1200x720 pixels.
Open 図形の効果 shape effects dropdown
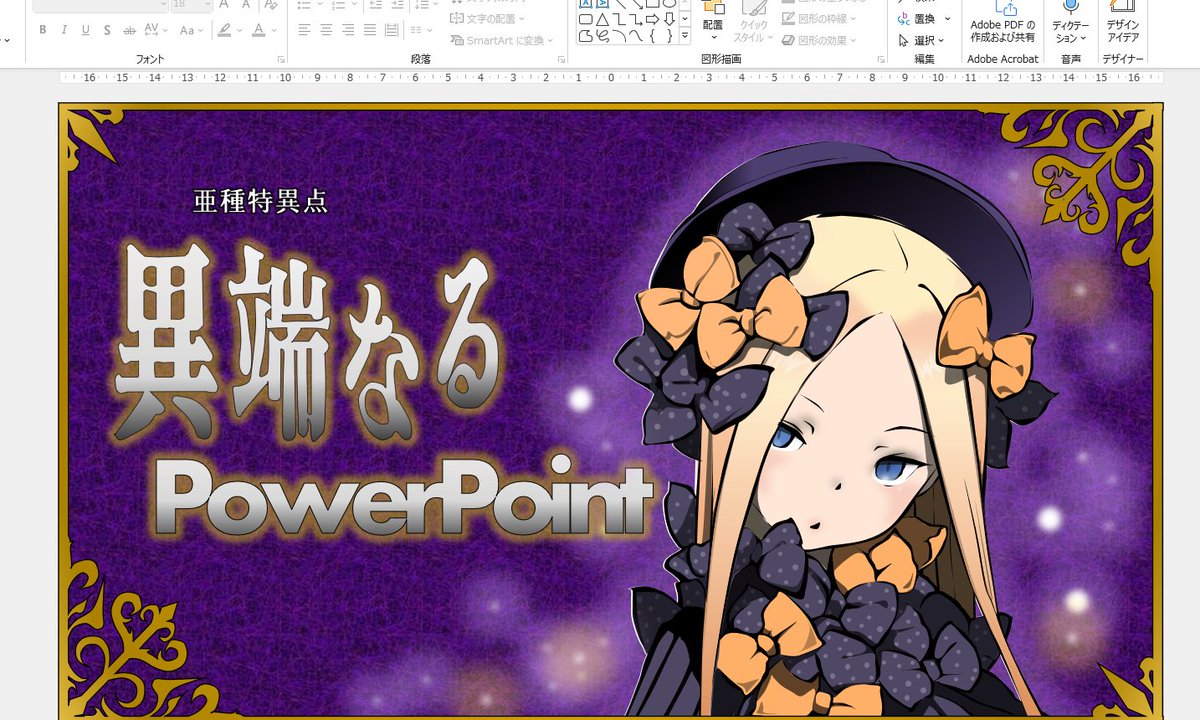click(x=818, y=41)
